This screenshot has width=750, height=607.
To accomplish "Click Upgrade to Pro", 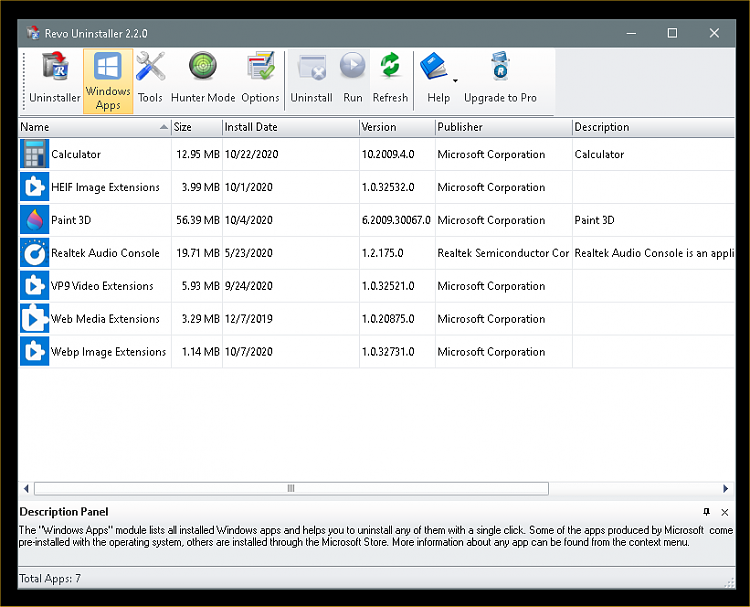I will 500,79.
